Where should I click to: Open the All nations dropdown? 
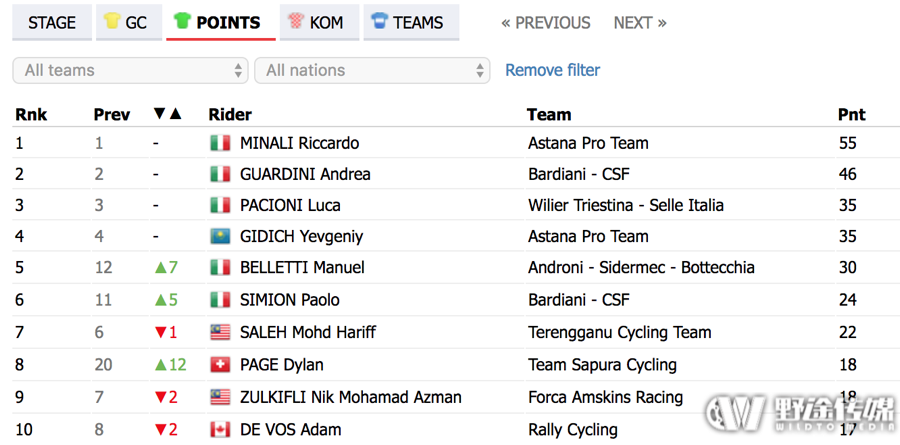coord(372,70)
